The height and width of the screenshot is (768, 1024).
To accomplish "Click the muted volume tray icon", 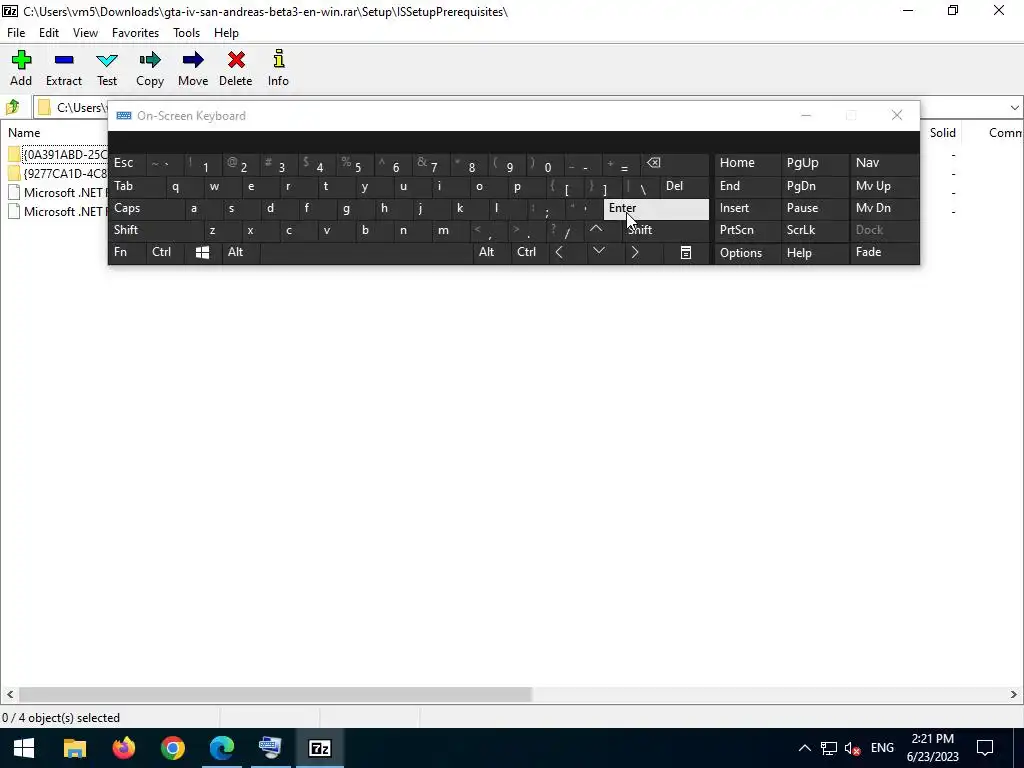I will (852, 748).
